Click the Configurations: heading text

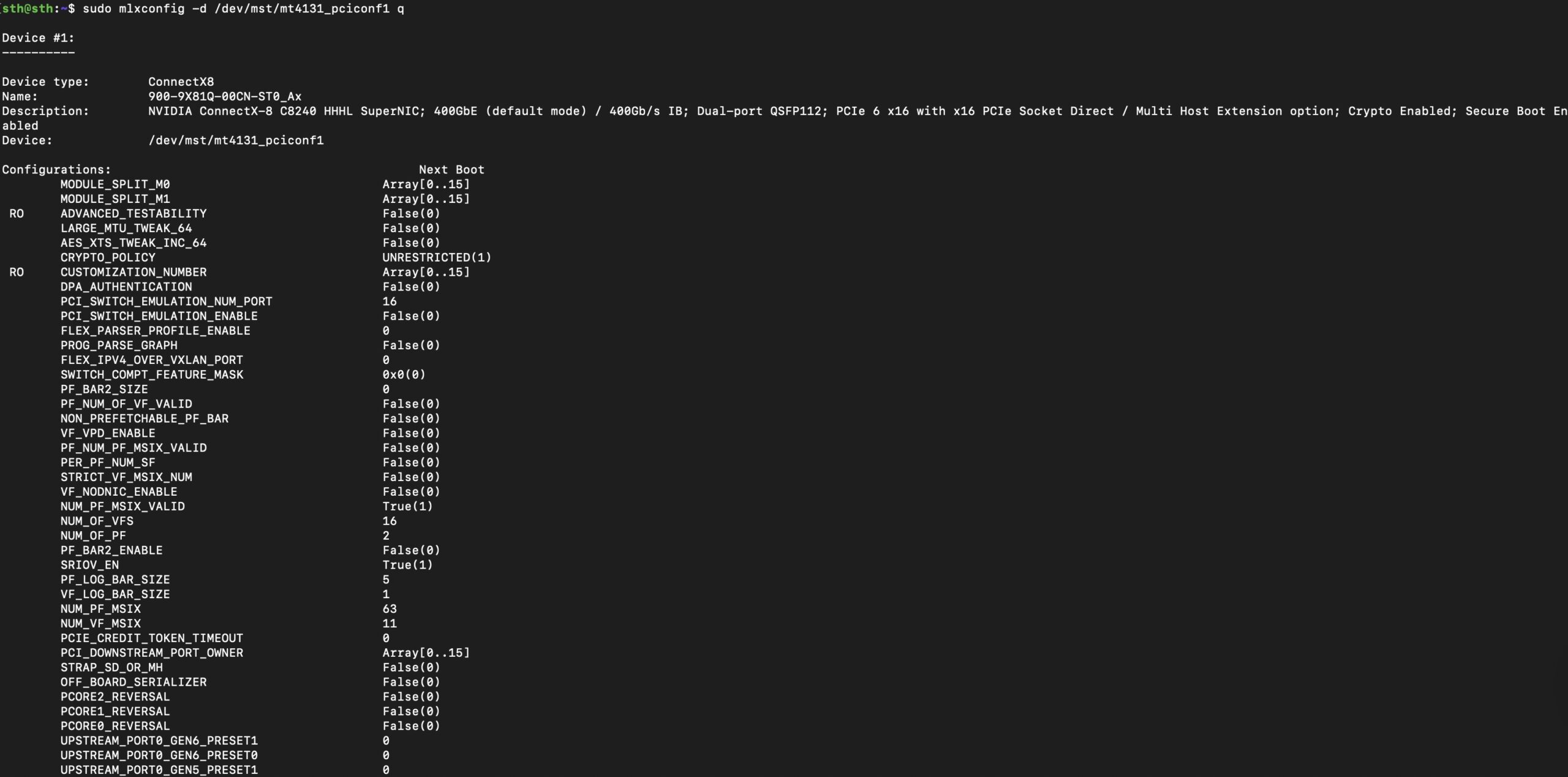point(56,170)
